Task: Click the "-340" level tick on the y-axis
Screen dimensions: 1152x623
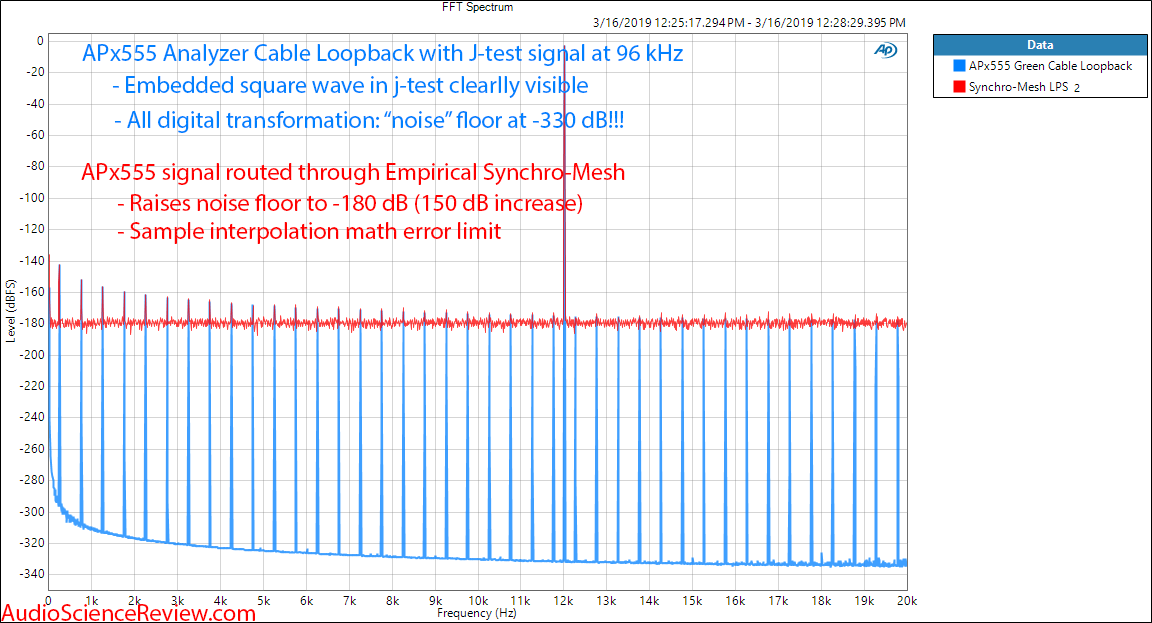Action: point(32,574)
